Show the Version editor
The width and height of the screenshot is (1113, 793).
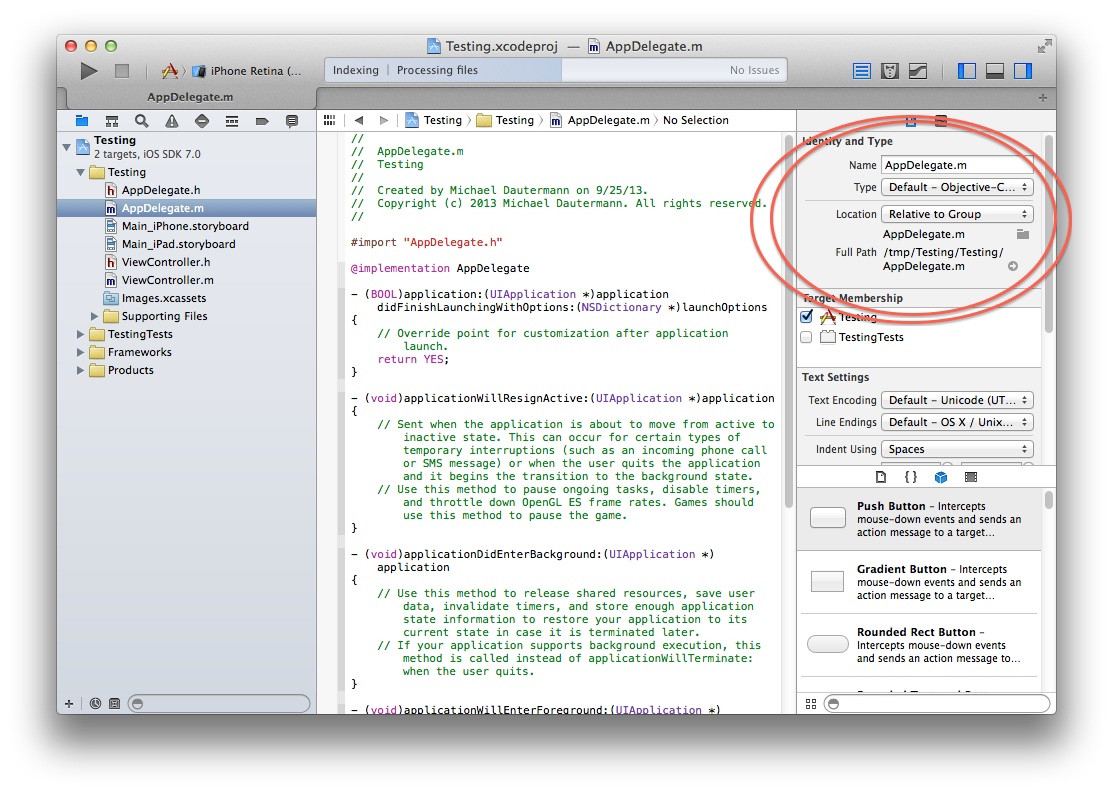918,71
